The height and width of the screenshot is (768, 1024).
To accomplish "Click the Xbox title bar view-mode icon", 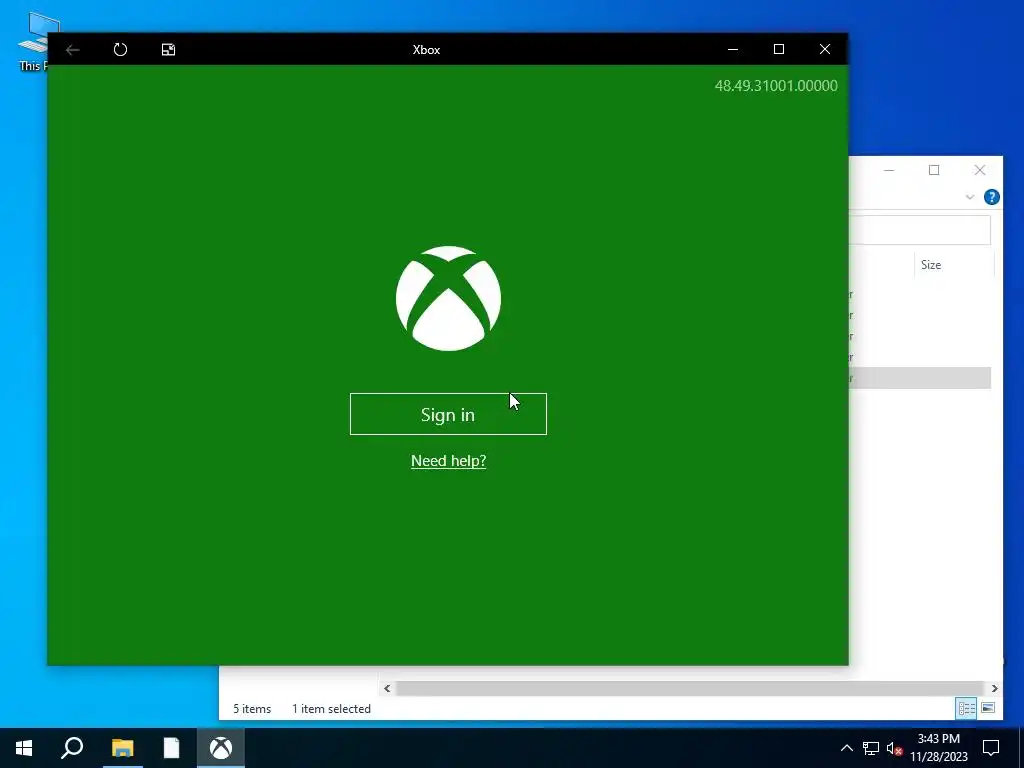I will (168, 50).
